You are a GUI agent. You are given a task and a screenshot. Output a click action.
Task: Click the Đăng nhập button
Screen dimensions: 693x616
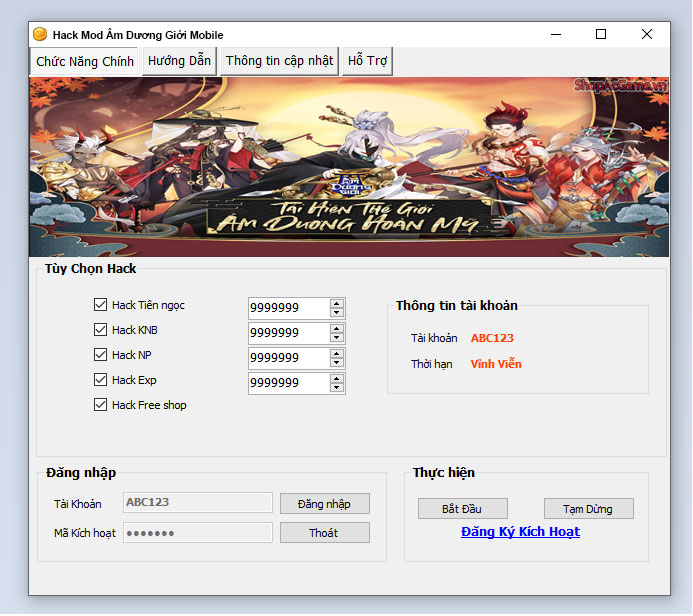coord(325,504)
